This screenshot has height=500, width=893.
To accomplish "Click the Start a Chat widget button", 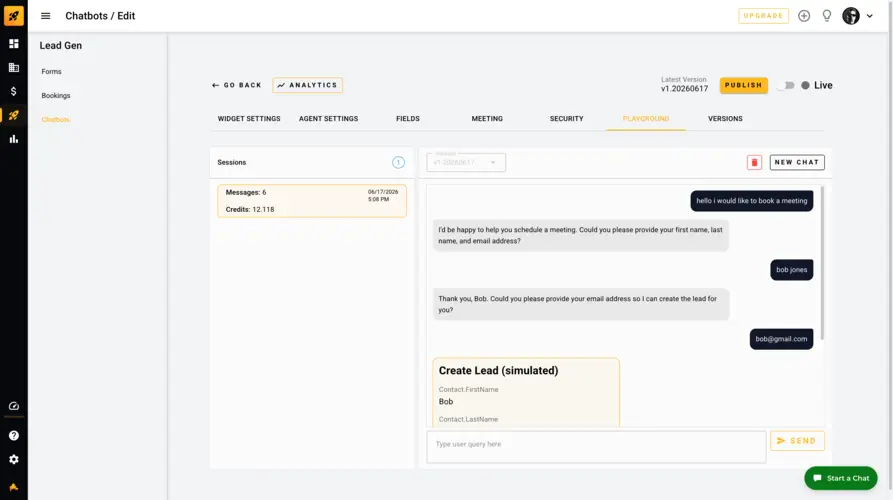I will (x=841, y=478).
